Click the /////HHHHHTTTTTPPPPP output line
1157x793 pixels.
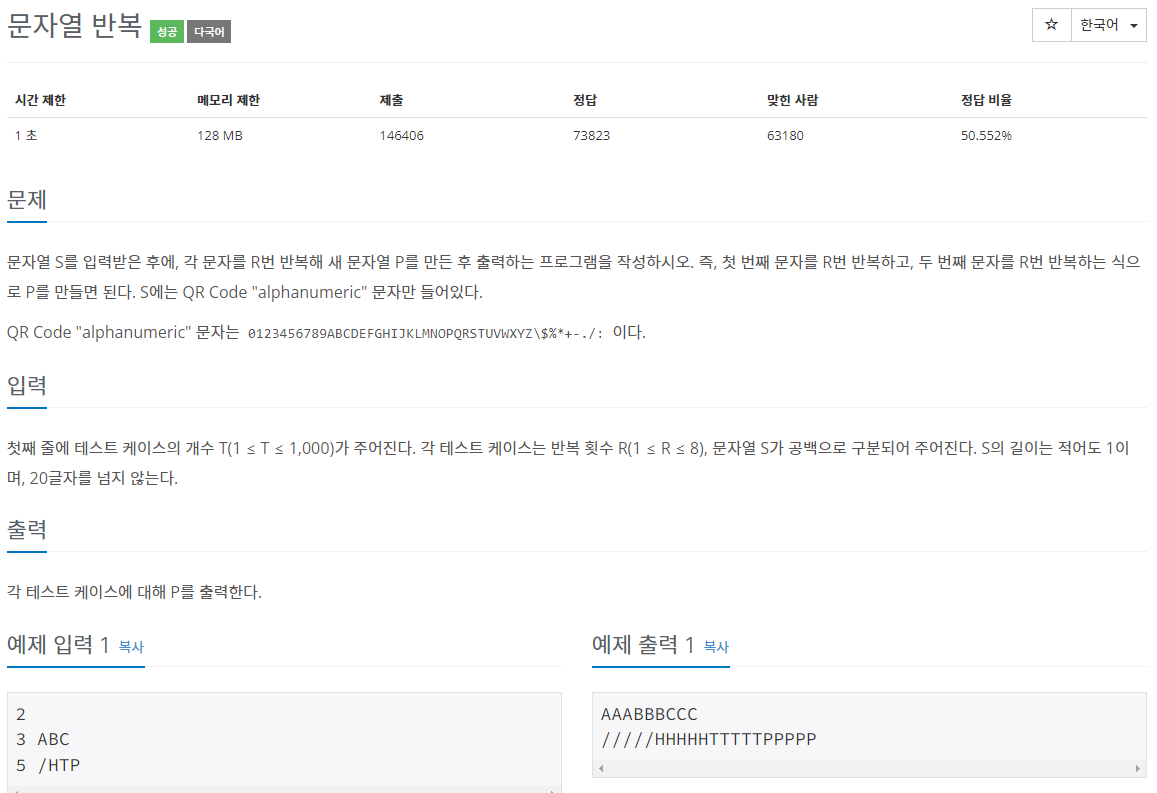point(709,739)
